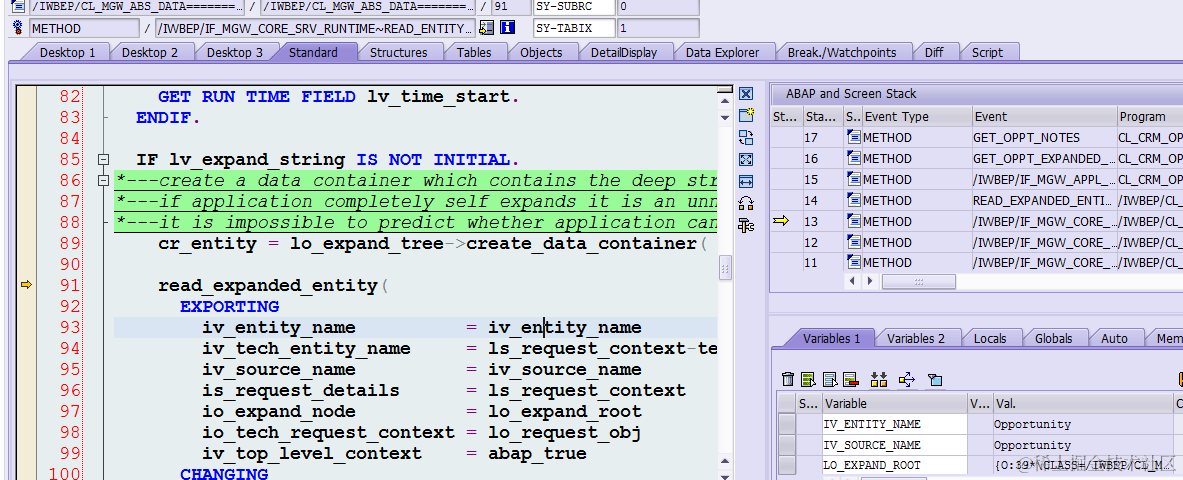1183x480 pixels.
Task: Click the green table icon in Variables toolbar
Action: point(809,379)
